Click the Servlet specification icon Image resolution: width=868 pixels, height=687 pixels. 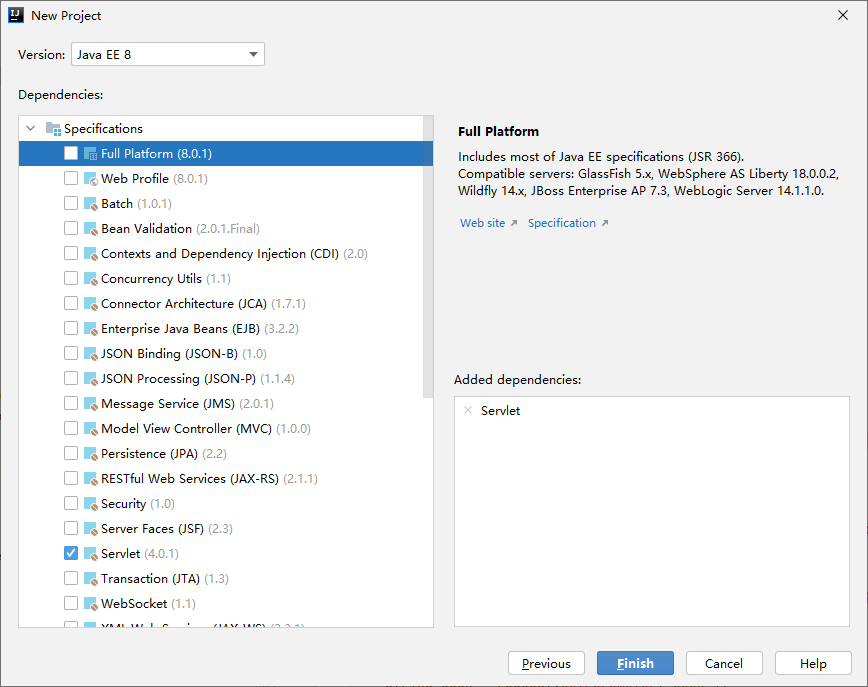pyautogui.click(x=91, y=554)
